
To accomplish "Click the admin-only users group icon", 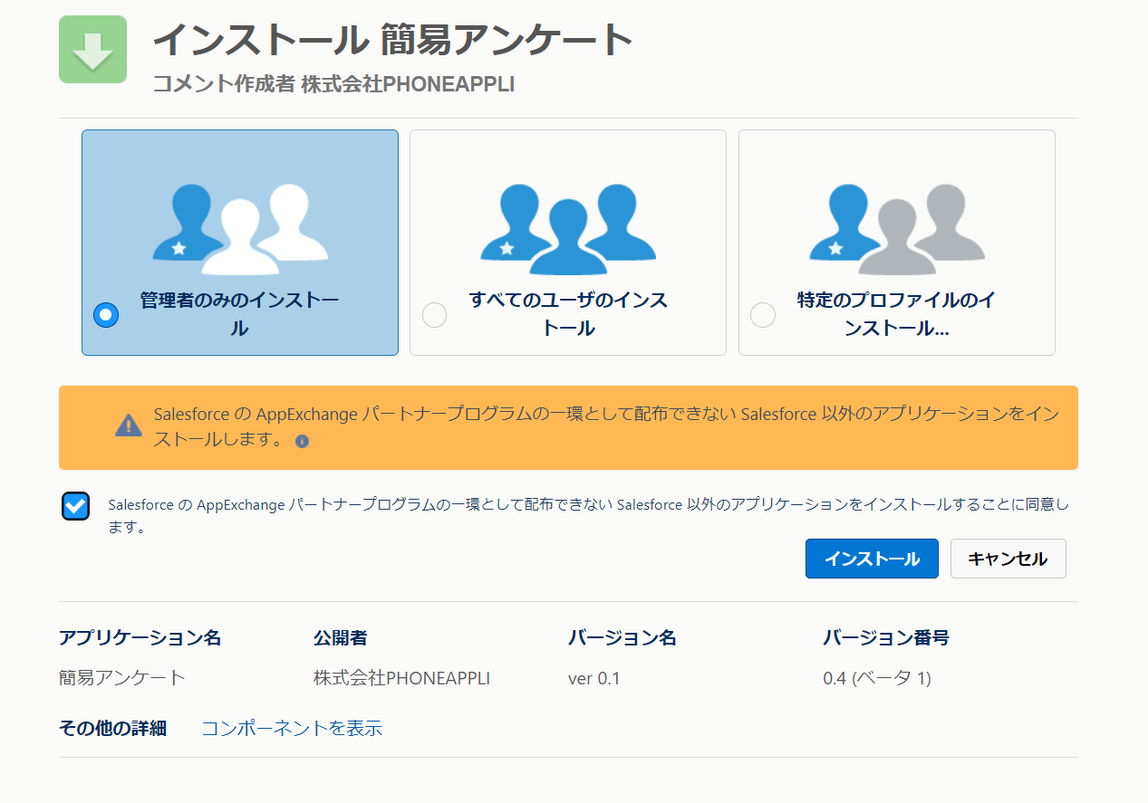I will tap(240, 229).
